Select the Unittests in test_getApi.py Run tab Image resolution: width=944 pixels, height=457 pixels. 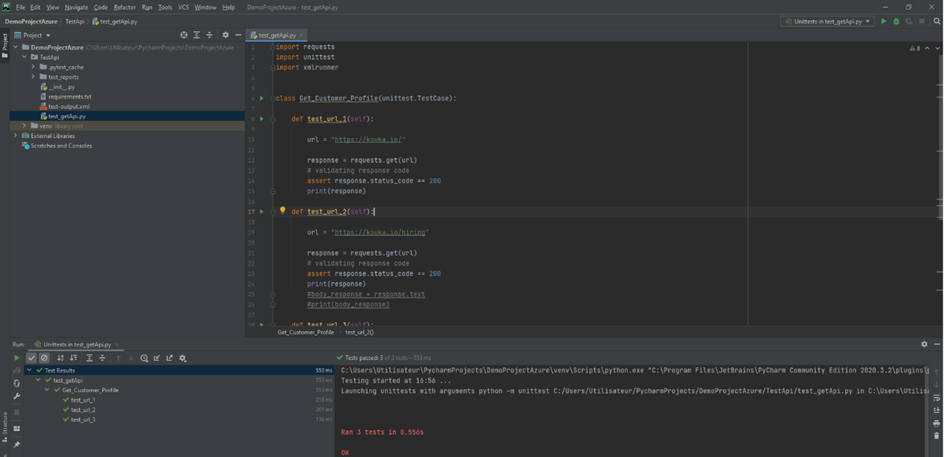77,345
